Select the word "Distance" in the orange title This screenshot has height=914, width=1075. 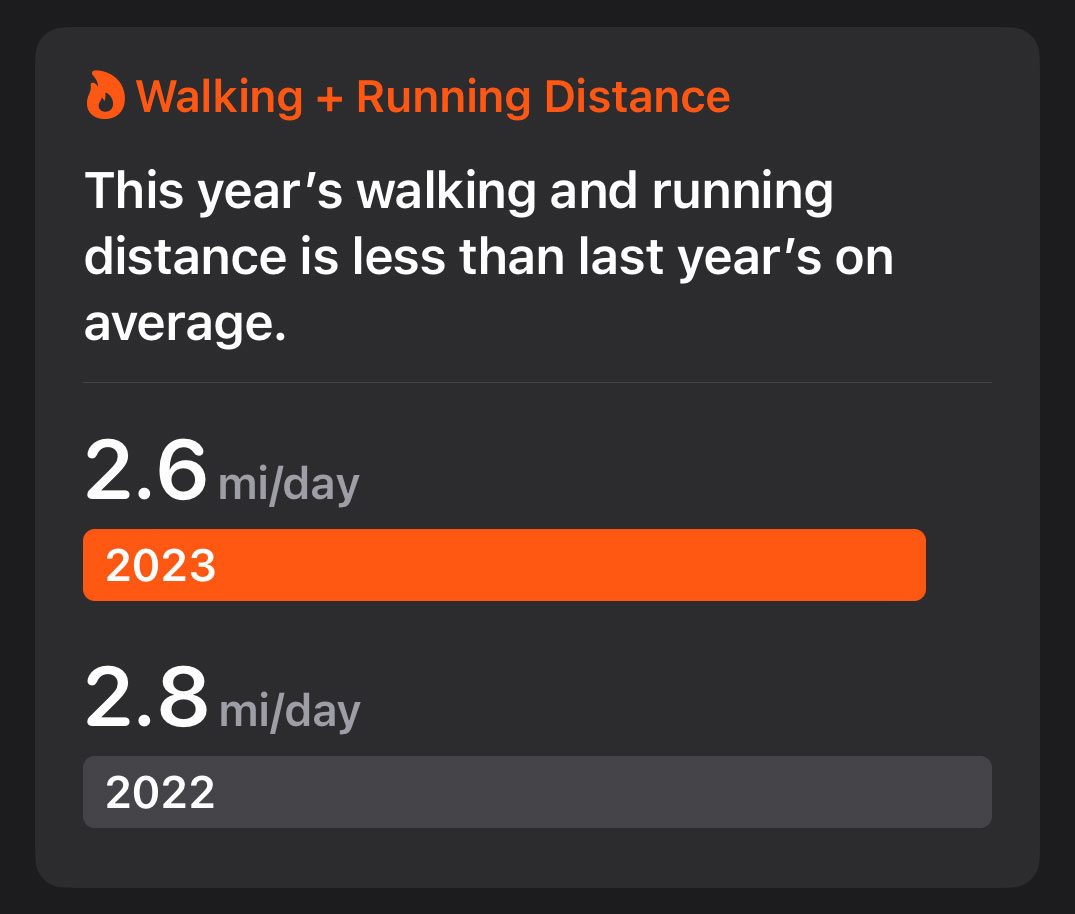[637, 96]
